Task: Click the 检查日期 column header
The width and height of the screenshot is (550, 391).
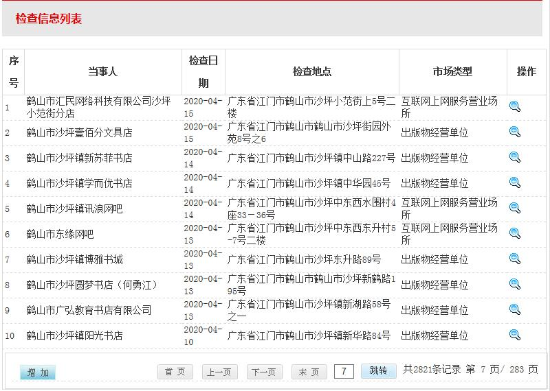Action: [203, 72]
